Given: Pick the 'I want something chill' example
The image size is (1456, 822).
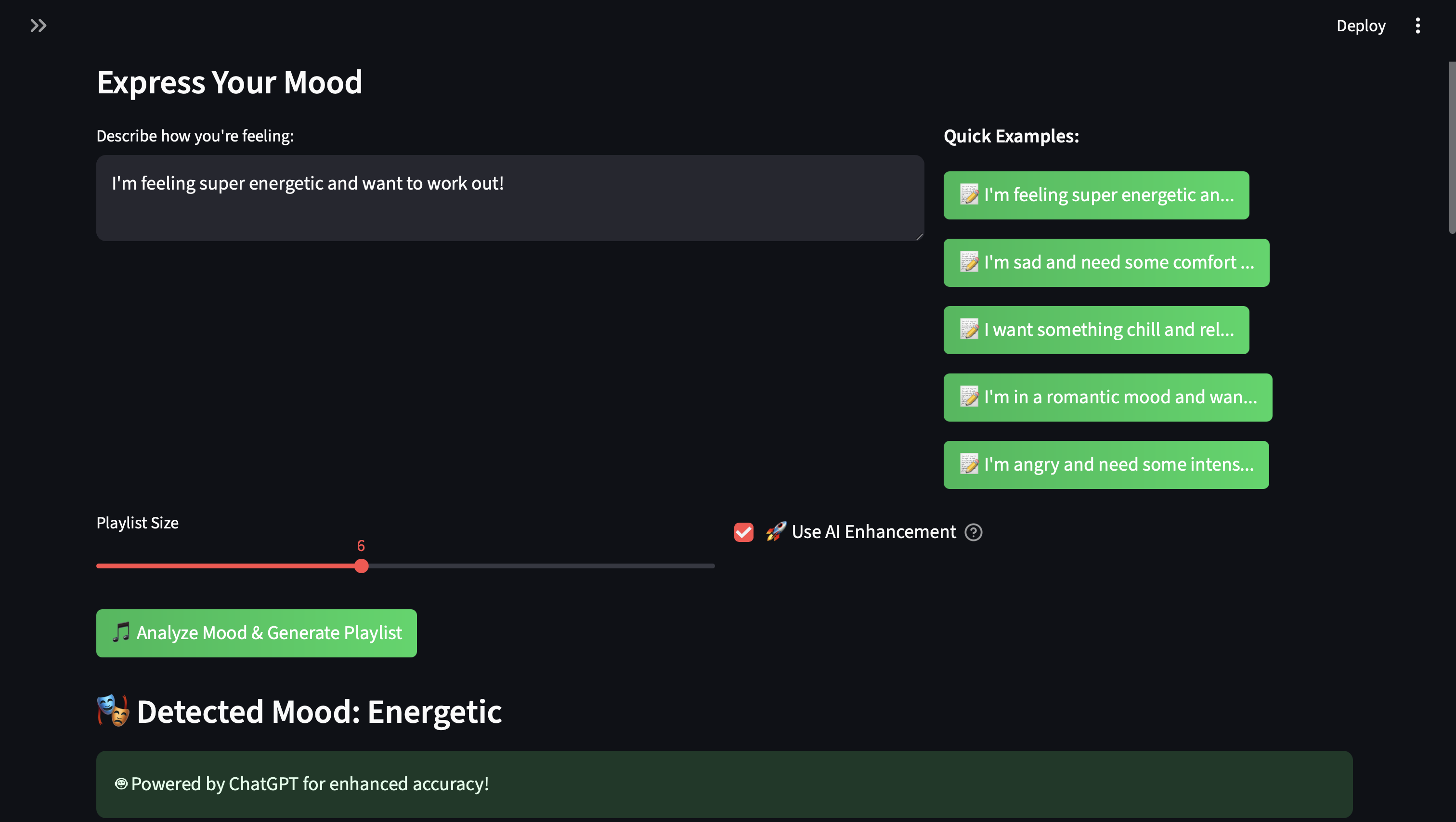Looking at the screenshot, I should coord(1095,330).
